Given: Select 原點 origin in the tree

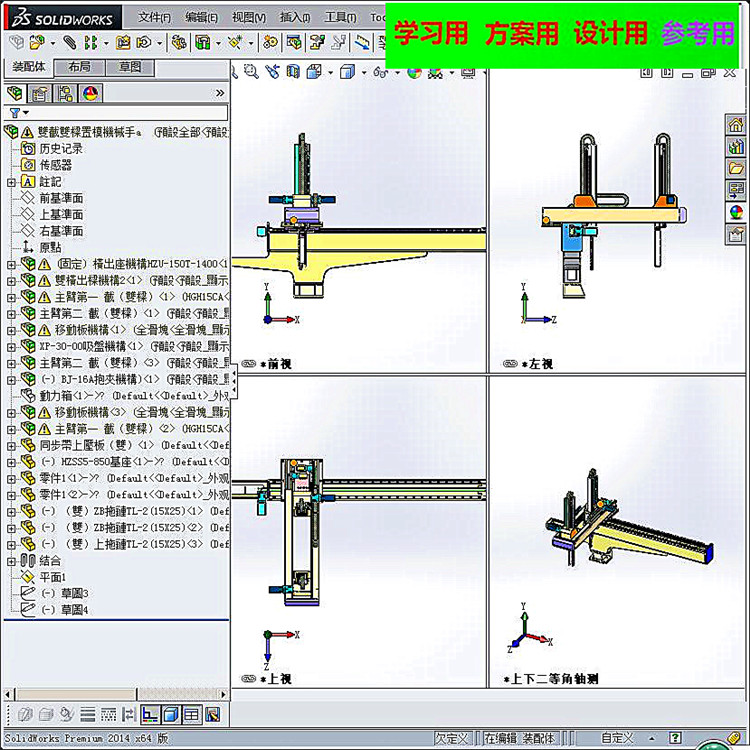Looking at the screenshot, I should click(50, 248).
